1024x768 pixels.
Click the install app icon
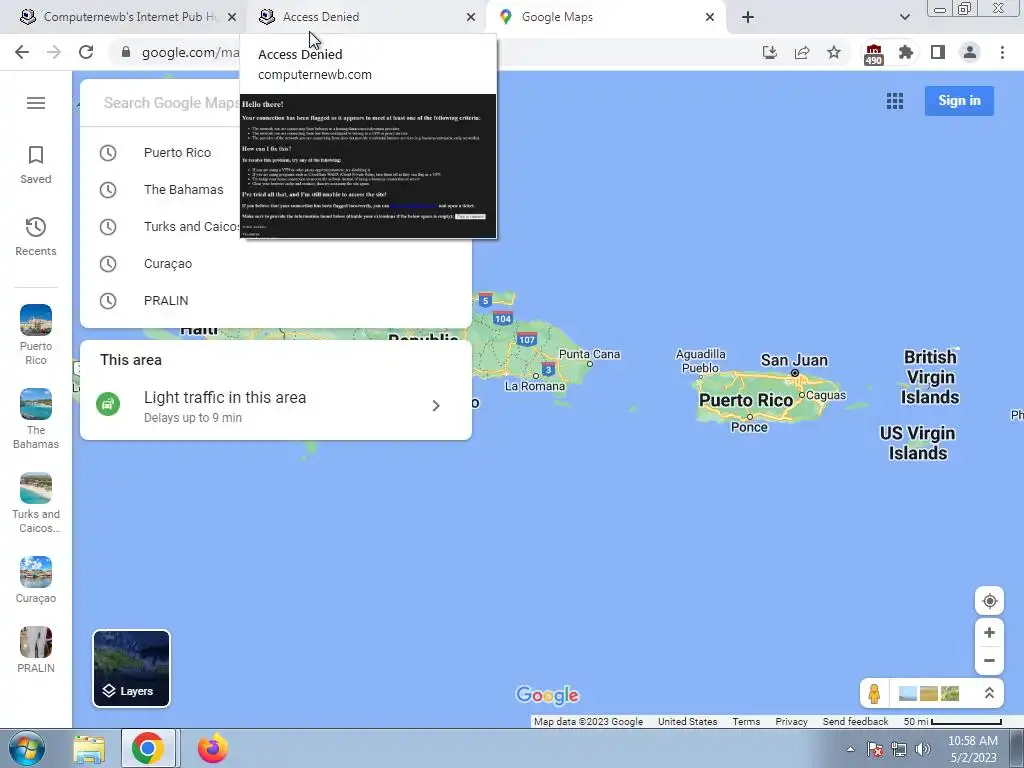[770, 52]
